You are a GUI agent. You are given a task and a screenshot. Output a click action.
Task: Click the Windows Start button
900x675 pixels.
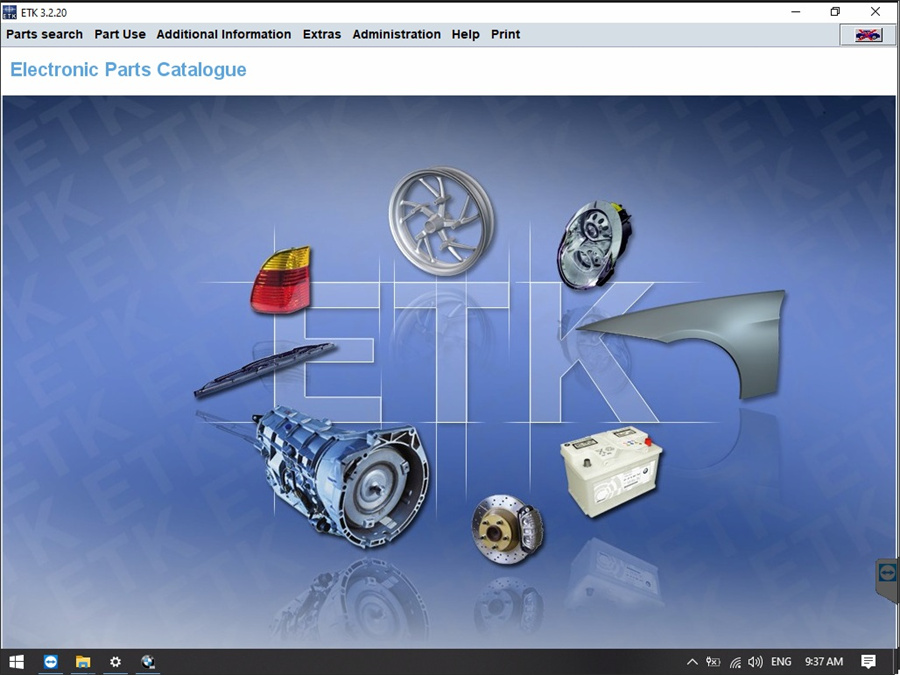click(16, 662)
